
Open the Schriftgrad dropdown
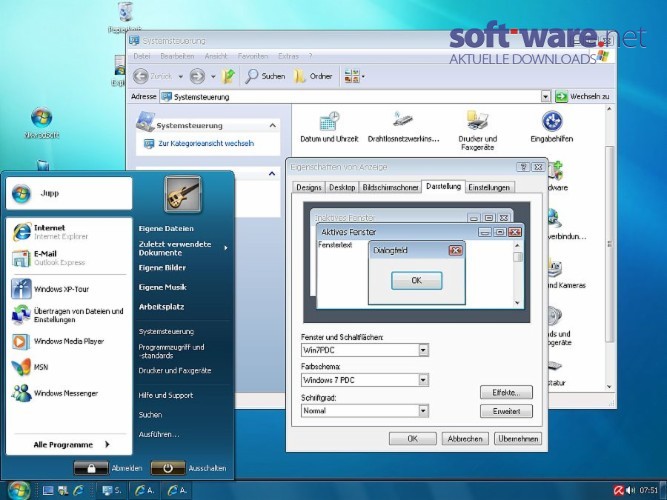[x=423, y=411]
